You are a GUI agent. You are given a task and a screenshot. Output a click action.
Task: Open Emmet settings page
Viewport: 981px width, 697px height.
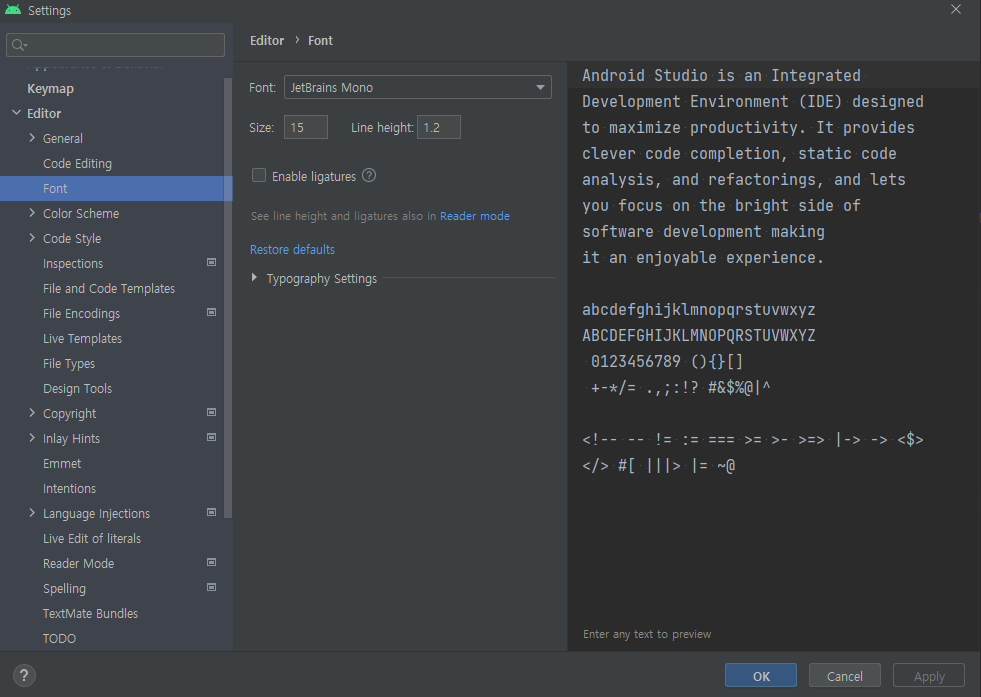(x=62, y=464)
